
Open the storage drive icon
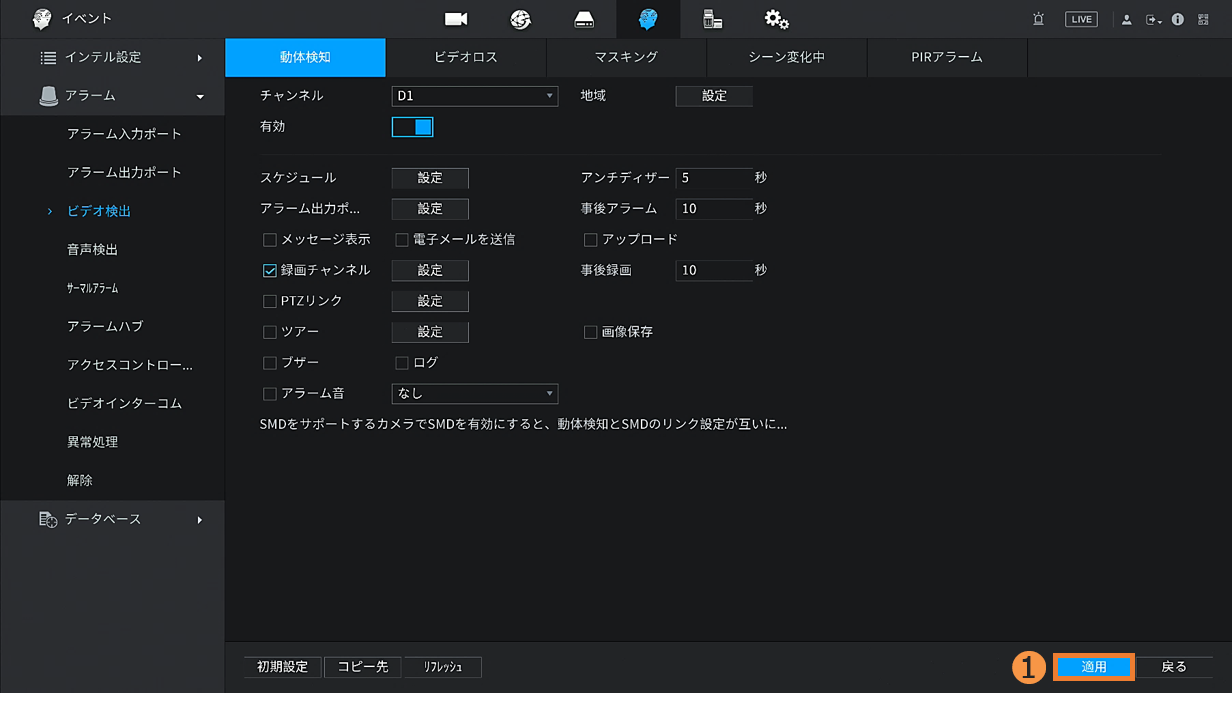point(584,19)
